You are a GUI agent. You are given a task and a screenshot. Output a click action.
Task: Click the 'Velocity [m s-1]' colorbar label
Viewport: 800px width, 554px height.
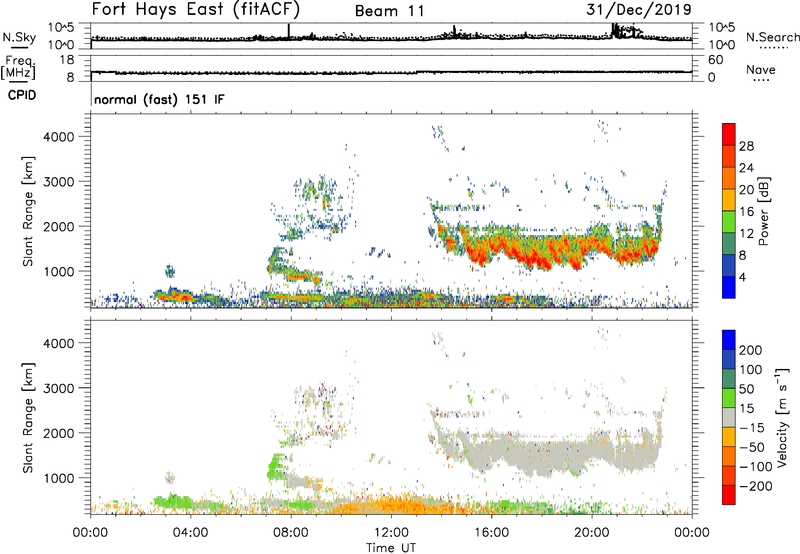pyautogui.click(x=782, y=417)
